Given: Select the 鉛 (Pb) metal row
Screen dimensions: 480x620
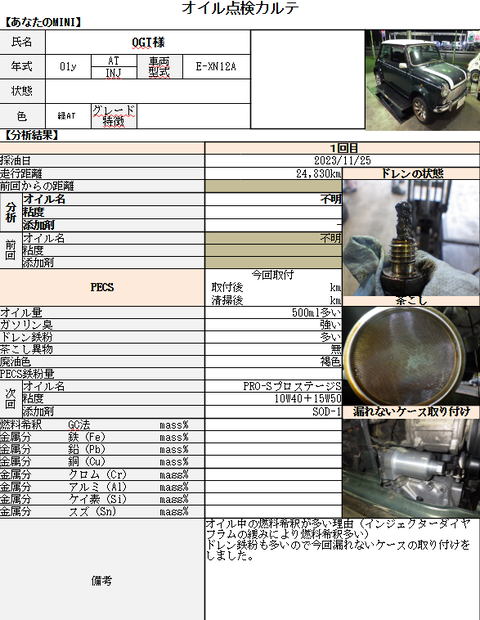Looking at the screenshot, I should [x=102, y=450].
